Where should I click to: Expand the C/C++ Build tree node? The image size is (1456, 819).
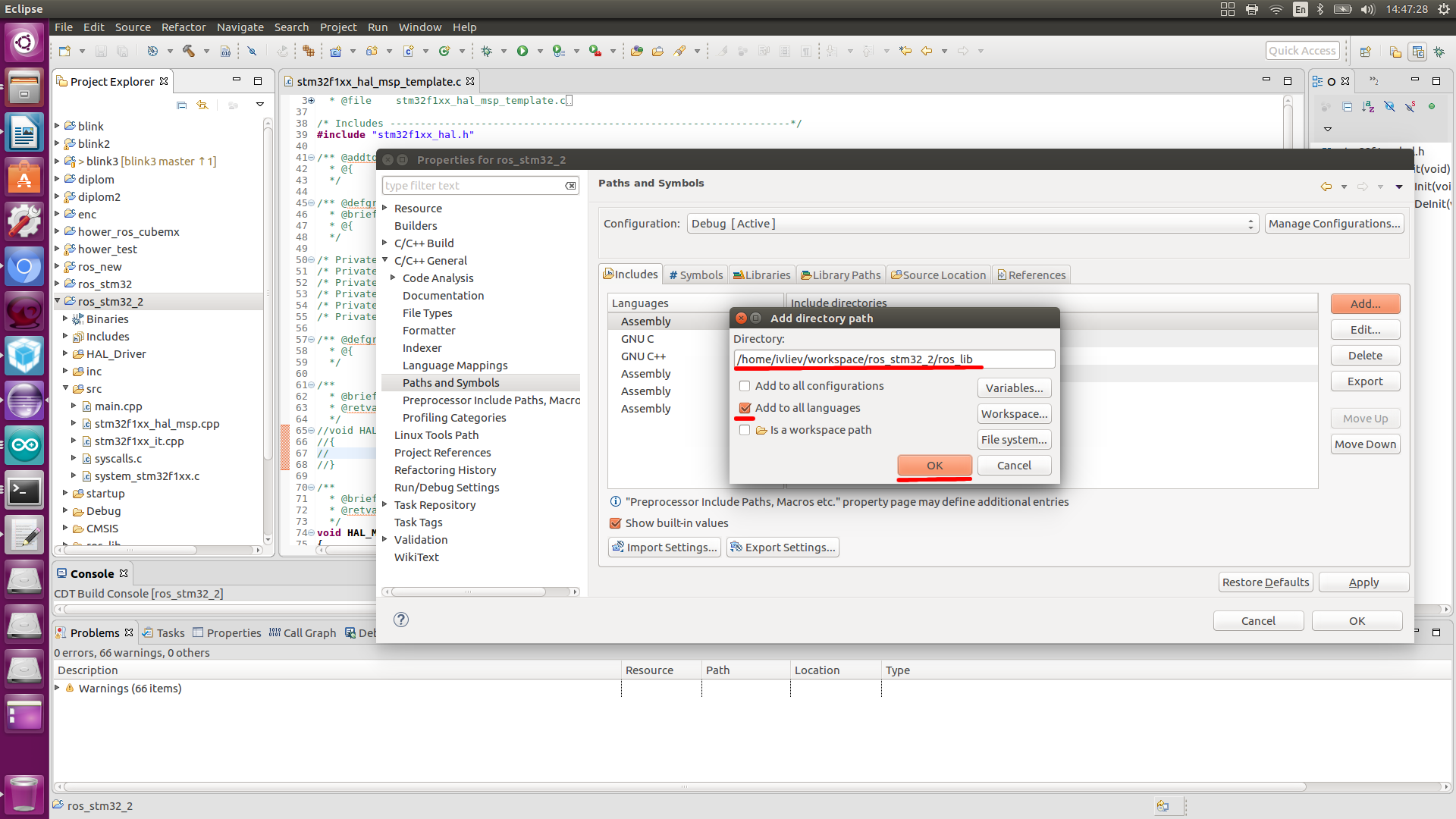[x=384, y=243]
